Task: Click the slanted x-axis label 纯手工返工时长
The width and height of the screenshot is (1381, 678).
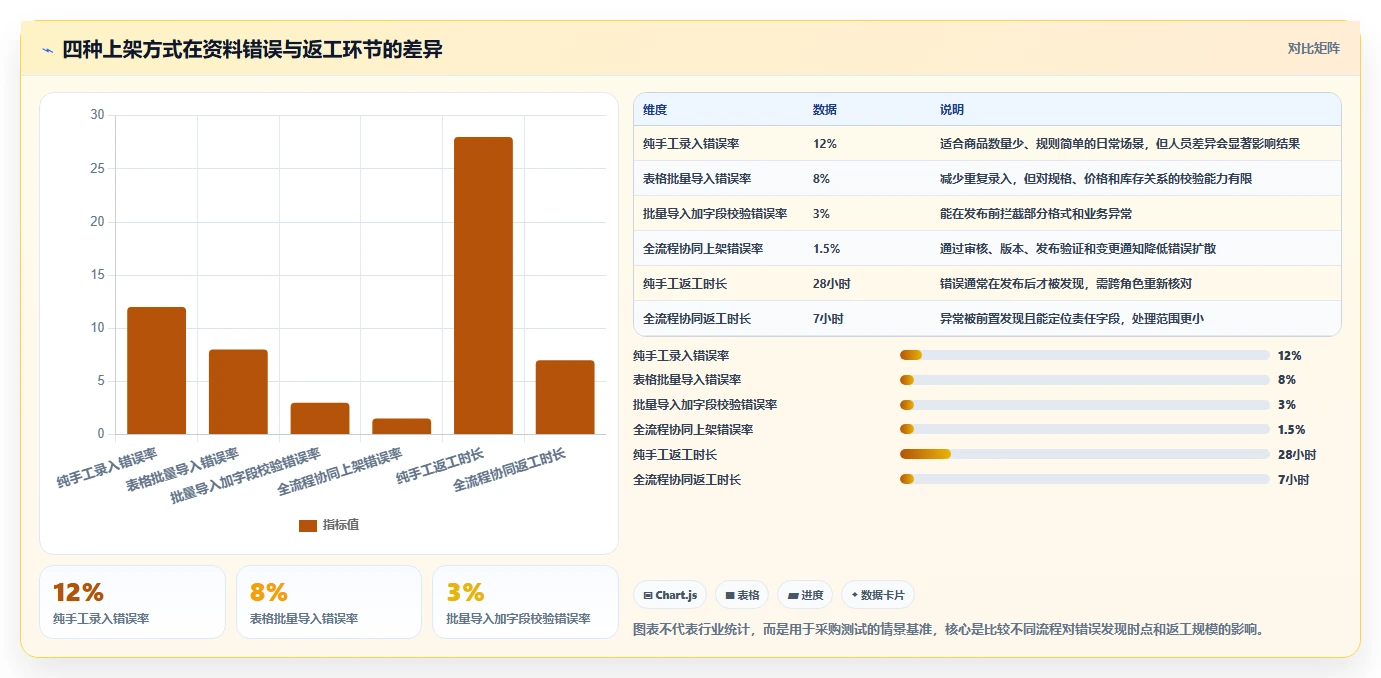Action: [x=440, y=467]
